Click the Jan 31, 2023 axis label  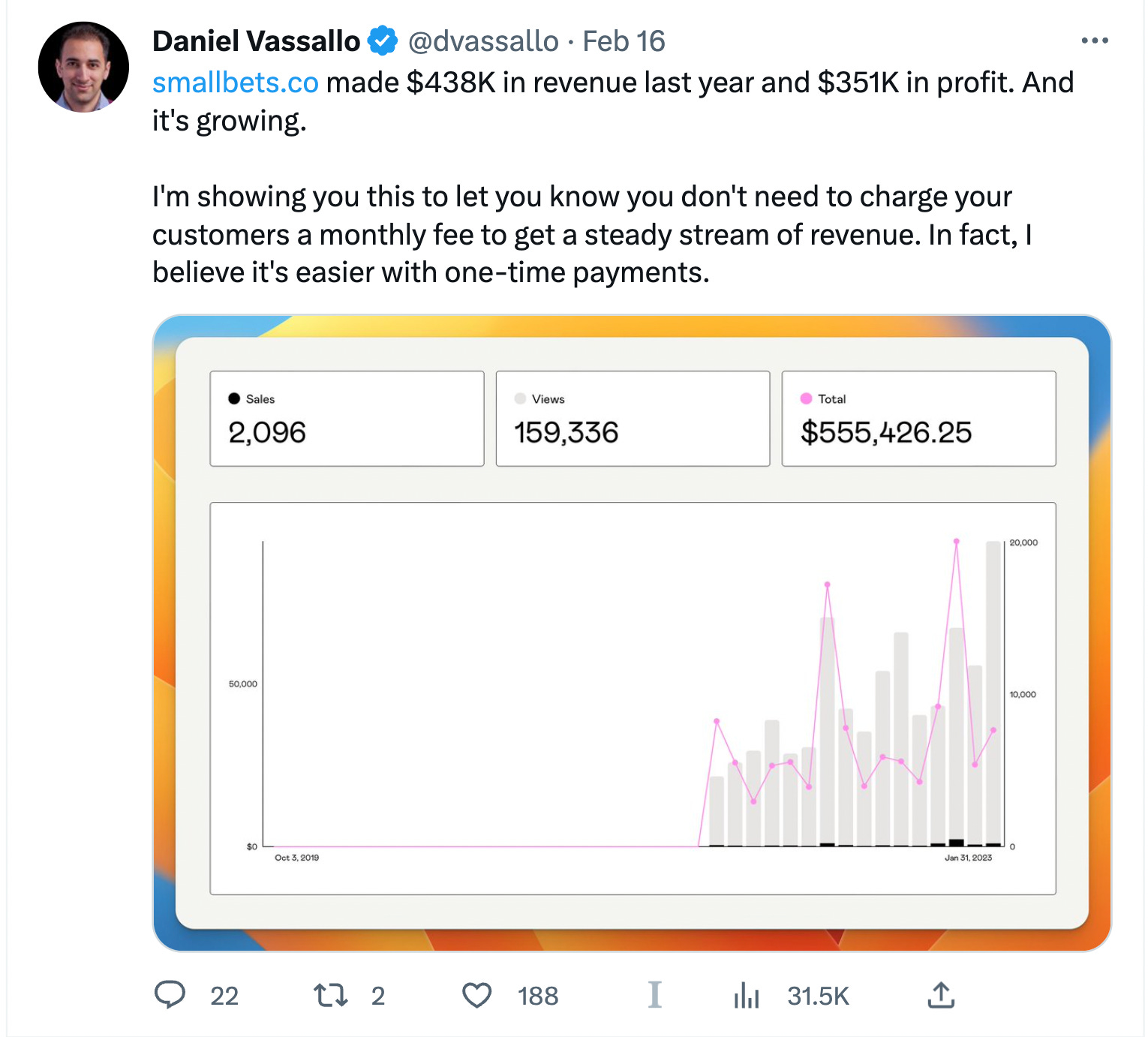tap(968, 858)
